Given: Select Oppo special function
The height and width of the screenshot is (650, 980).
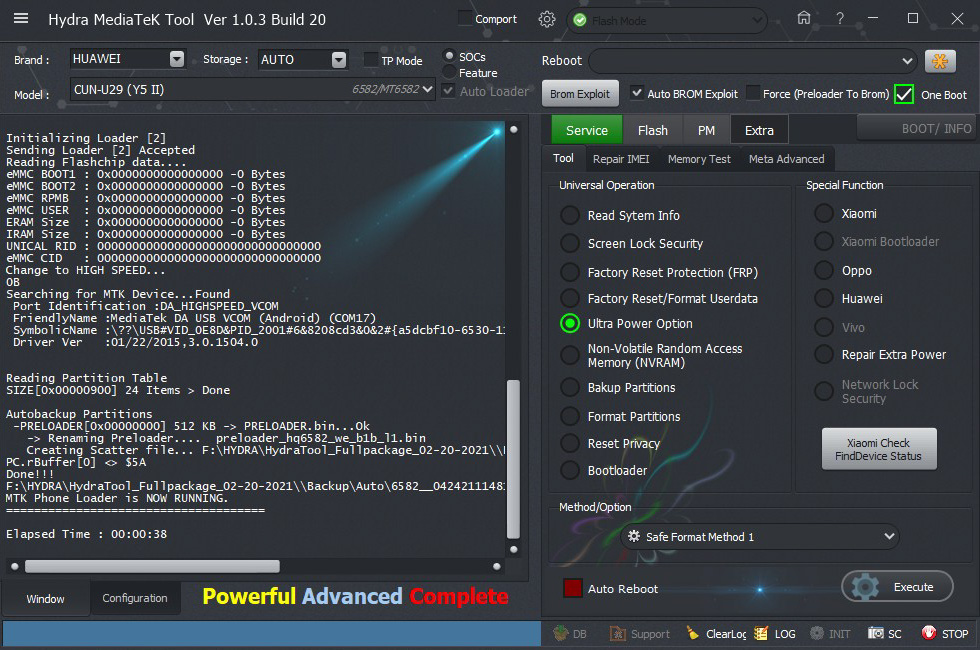Looking at the screenshot, I should tap(824, 270).
